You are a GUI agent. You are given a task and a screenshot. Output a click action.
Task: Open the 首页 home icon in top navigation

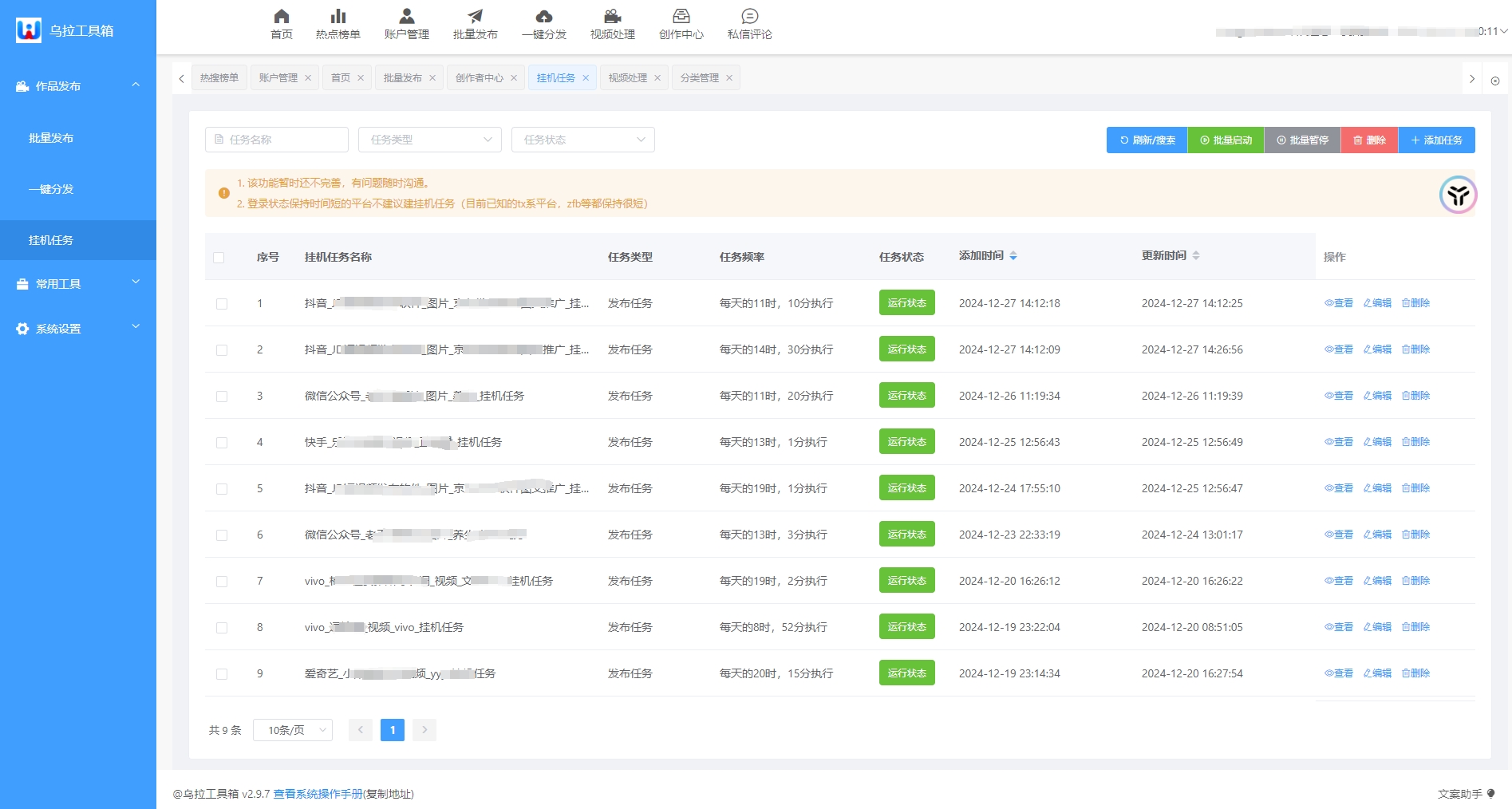281,16
